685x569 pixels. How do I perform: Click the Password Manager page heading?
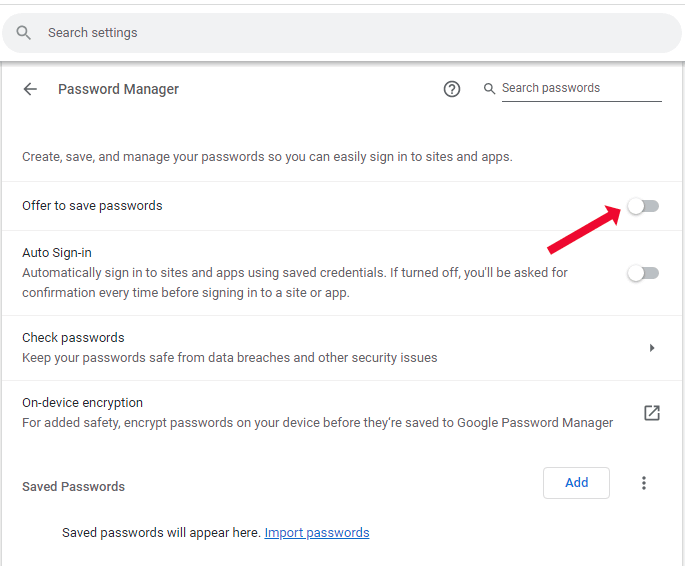click(x=118, y=89)
